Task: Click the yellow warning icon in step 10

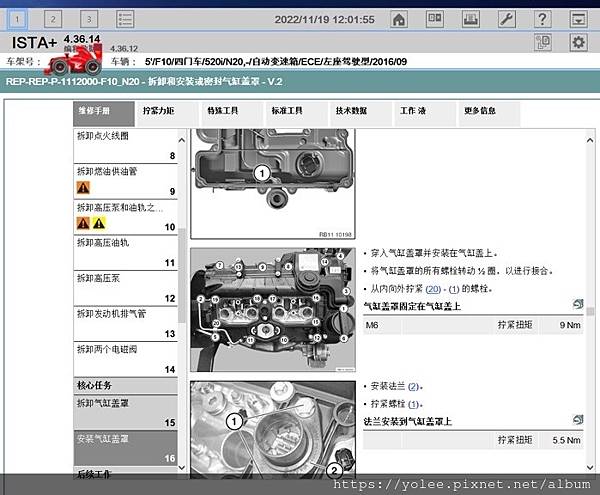Action: click(99, 223)
